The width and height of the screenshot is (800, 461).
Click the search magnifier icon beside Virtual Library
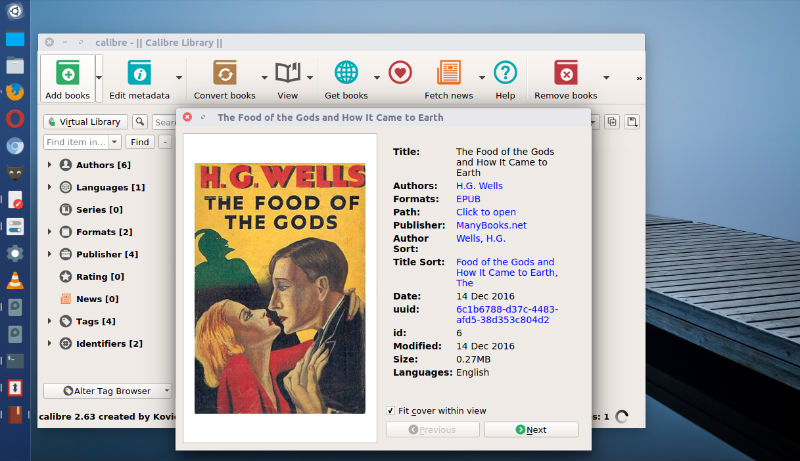tap(140, 121)
